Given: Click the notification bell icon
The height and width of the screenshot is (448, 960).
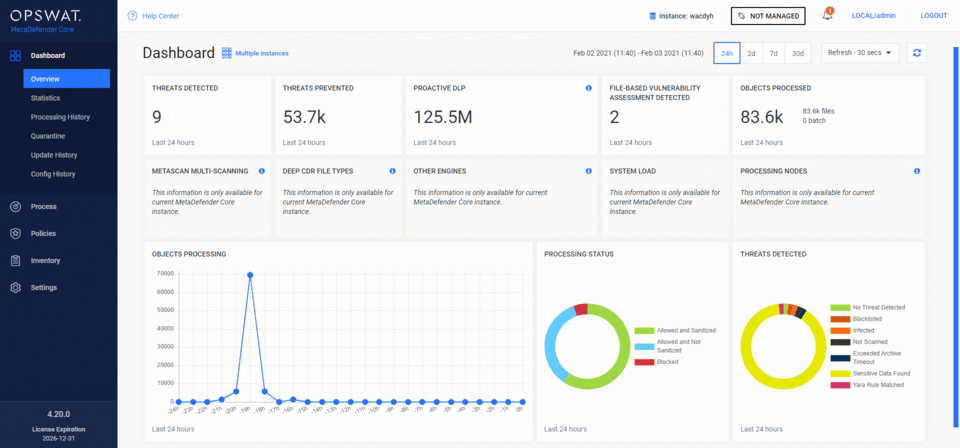Looking at the screenshot, I should click(x=827, y=16).
